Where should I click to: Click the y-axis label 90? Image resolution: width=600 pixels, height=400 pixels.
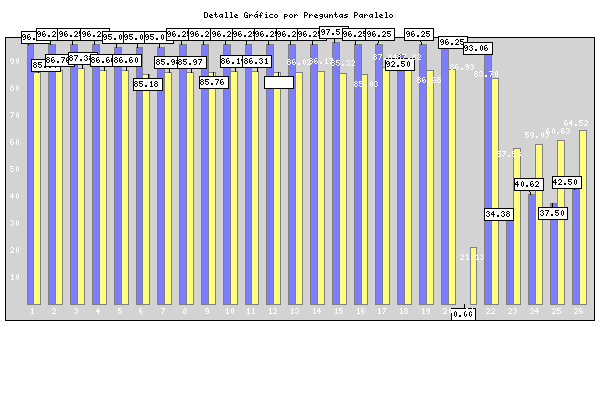15,61
